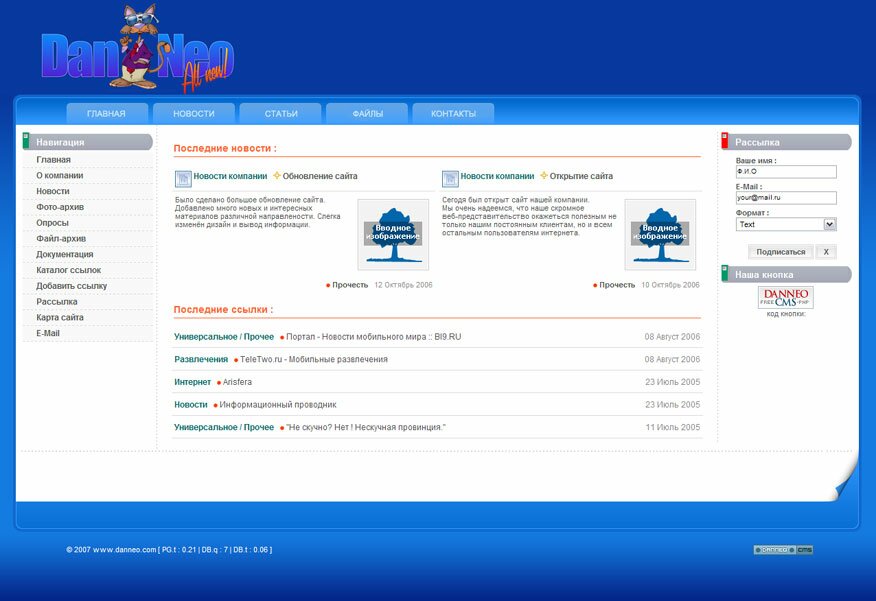The height and width of the screenshot is (601, 876).
Task: Select the ФАЙЛЫ tab in top menu
Action: (367, 114)
